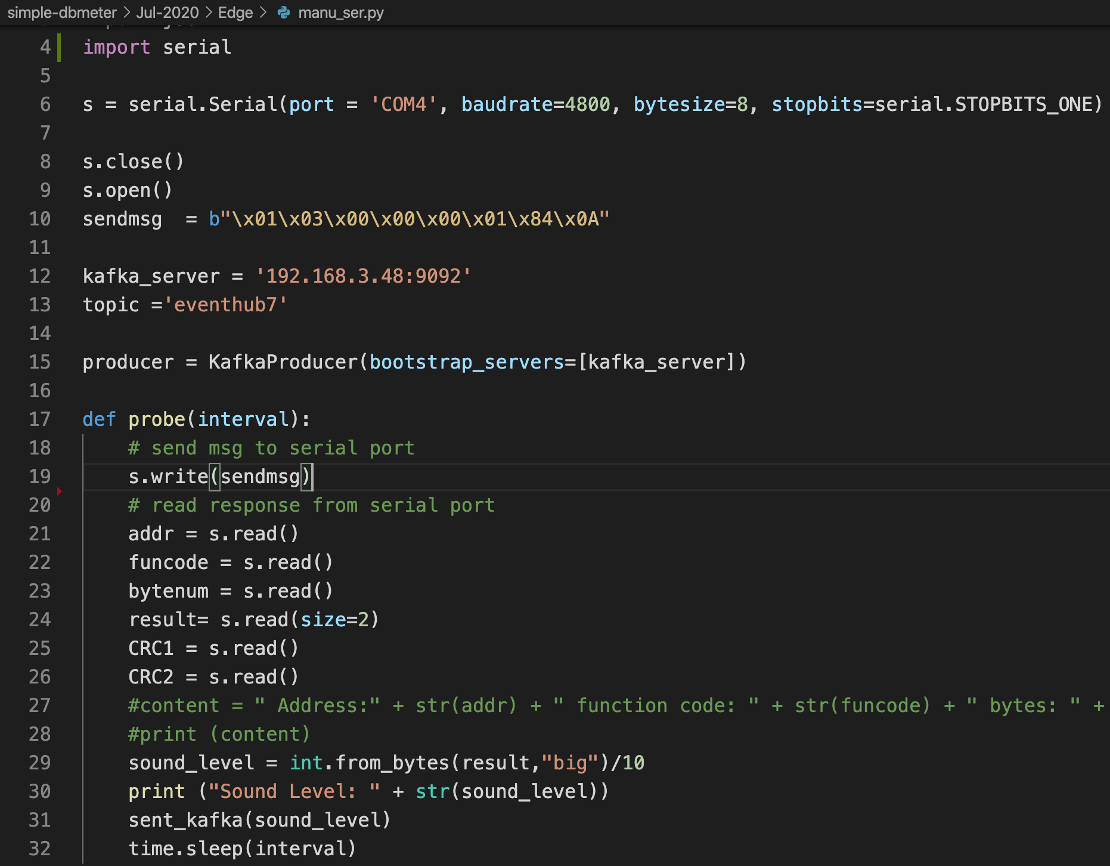Open the simple-dbmeter breadcrumb folder
Viewport: 1110px width, 866px height.
(62, 13)
